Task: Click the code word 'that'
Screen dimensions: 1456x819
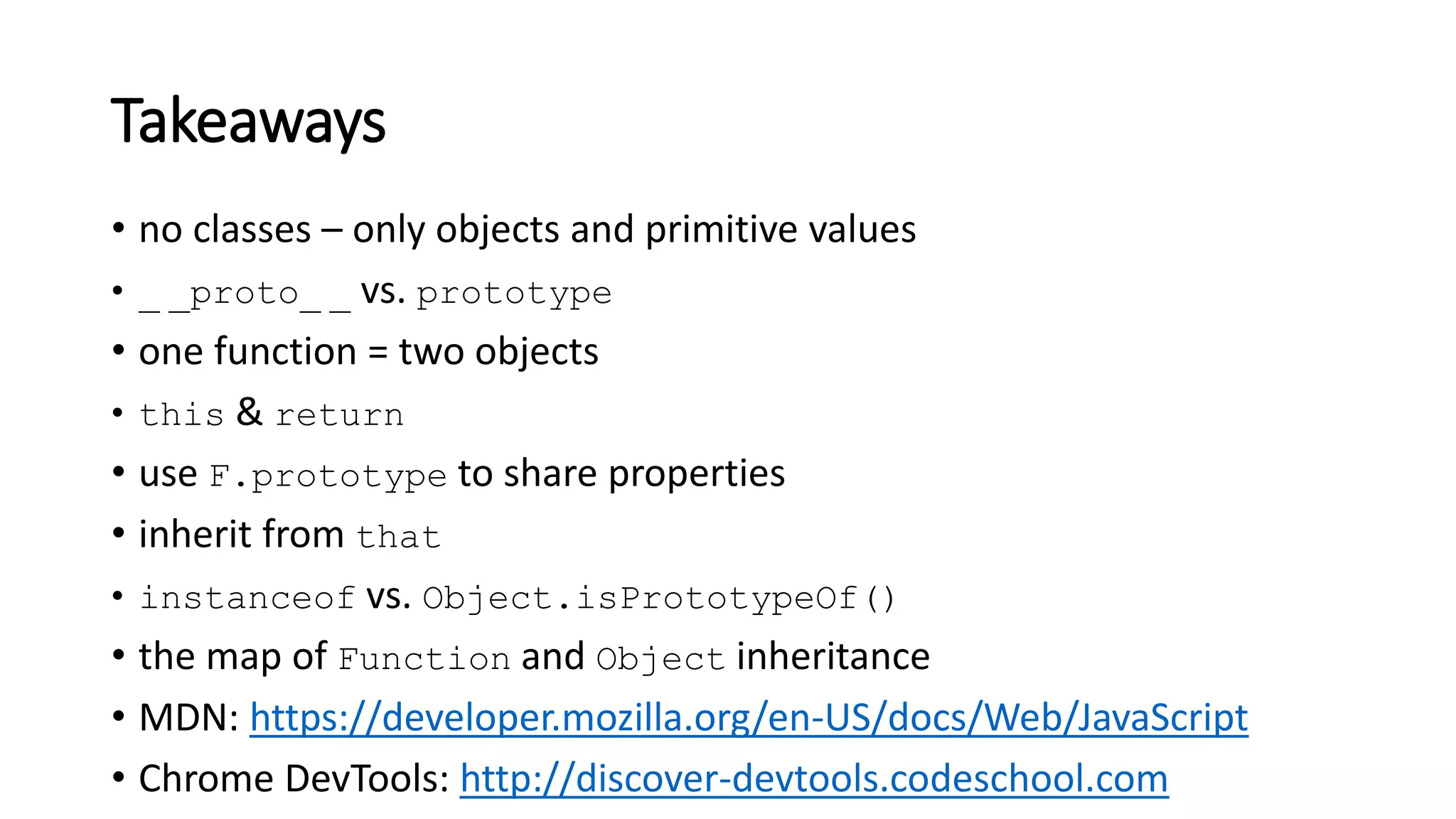Action: click(x=398, y=537)
